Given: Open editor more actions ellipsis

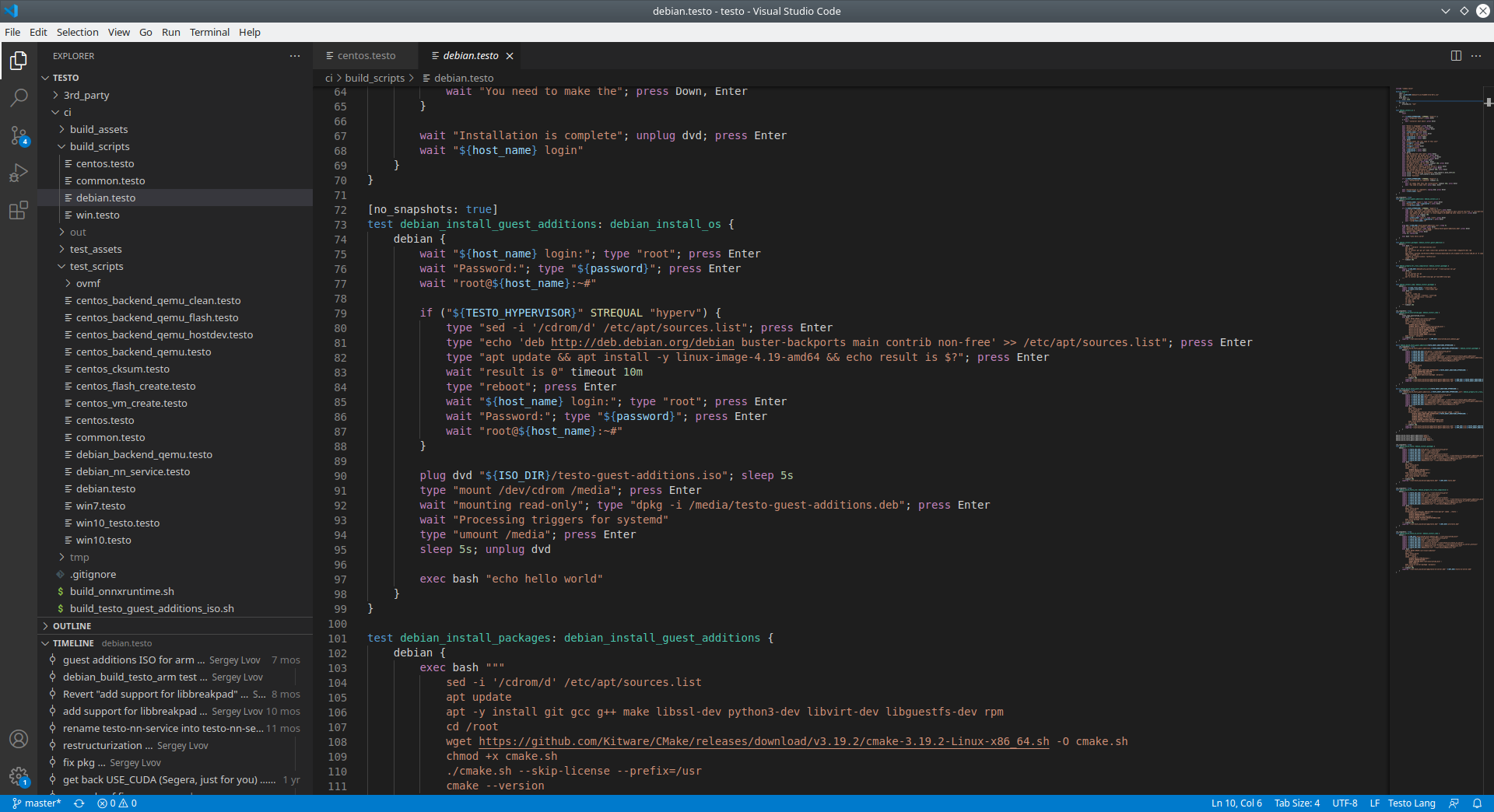Looking at the screenshot, I should point(1476,56).
